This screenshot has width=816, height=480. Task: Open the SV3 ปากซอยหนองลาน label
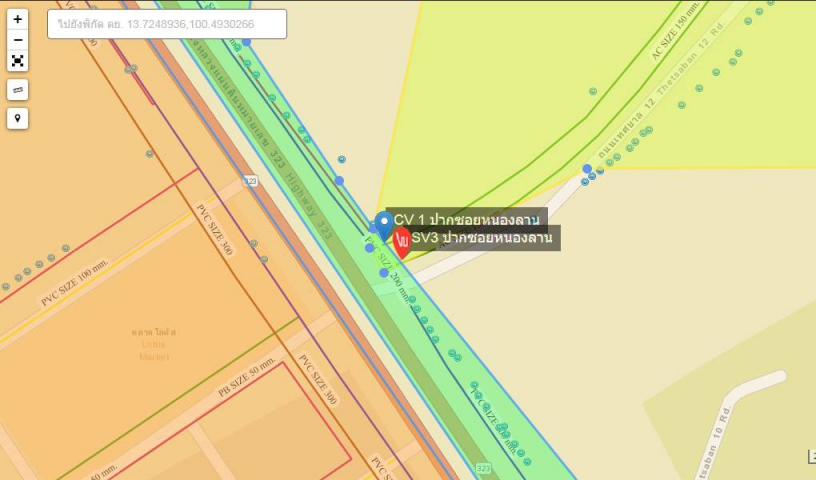pos(482,238)
